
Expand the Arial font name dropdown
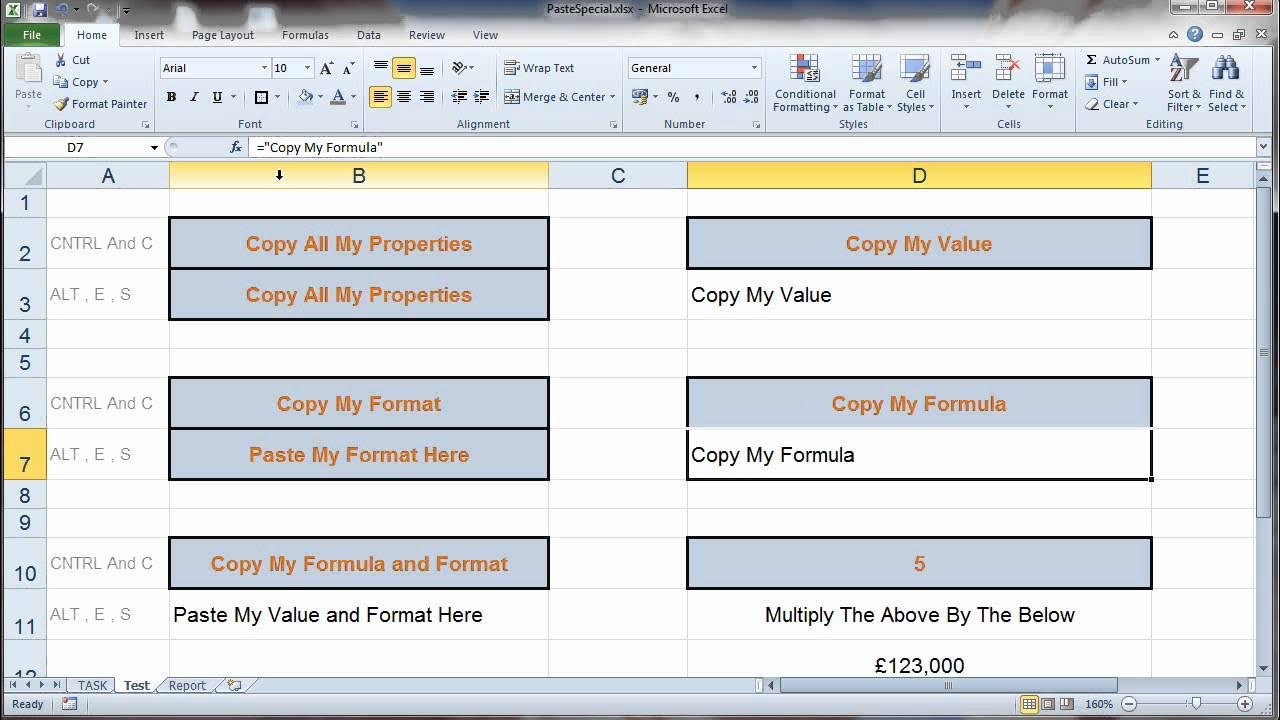262,67
